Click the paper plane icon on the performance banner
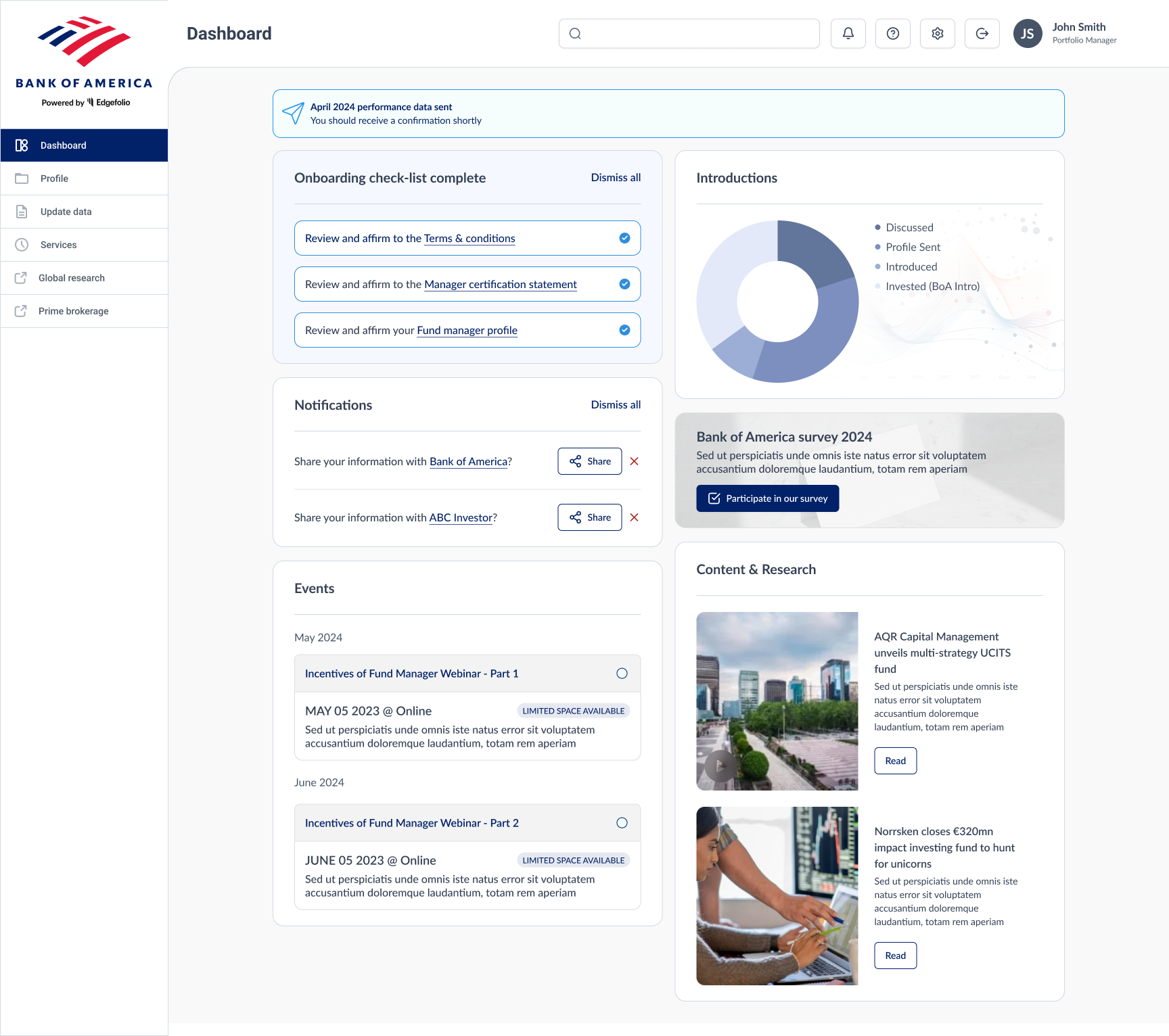Viewport: 1169px width, 1036px height. [293, 114]
